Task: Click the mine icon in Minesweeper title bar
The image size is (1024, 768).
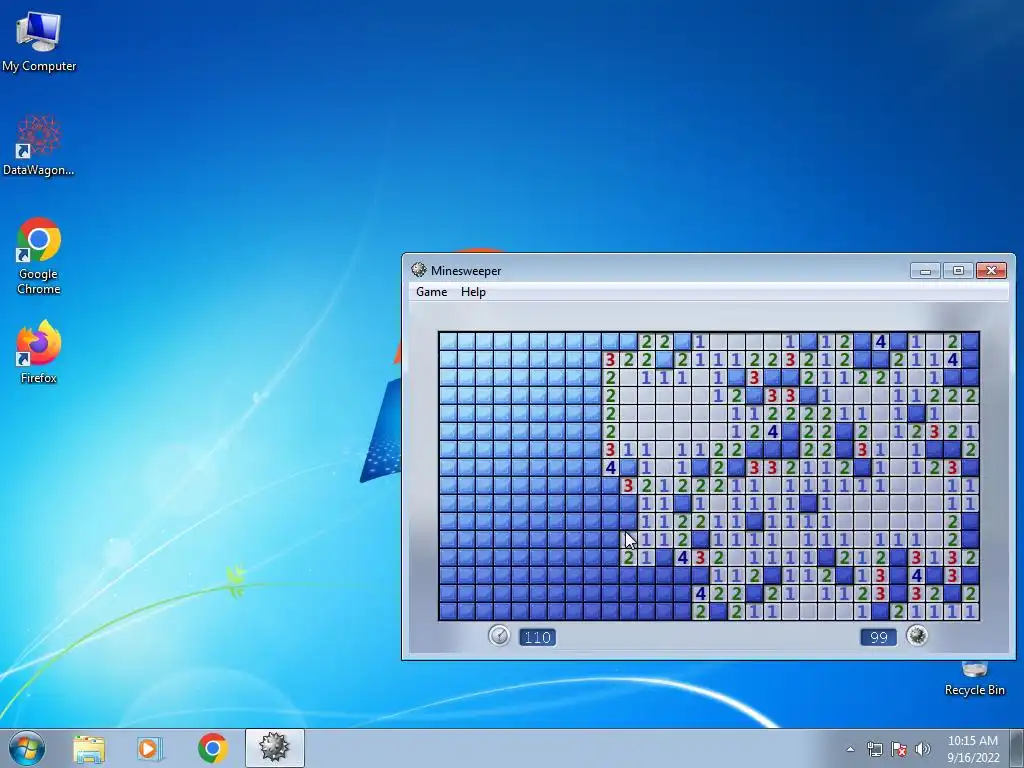Action: click(419, 270)
